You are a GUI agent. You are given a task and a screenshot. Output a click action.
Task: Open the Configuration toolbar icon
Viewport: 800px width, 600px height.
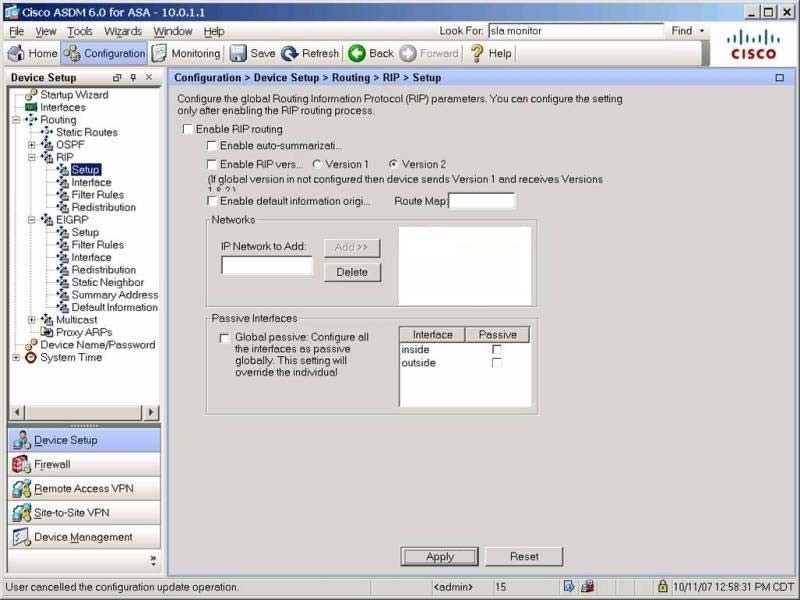pos(72,53)
